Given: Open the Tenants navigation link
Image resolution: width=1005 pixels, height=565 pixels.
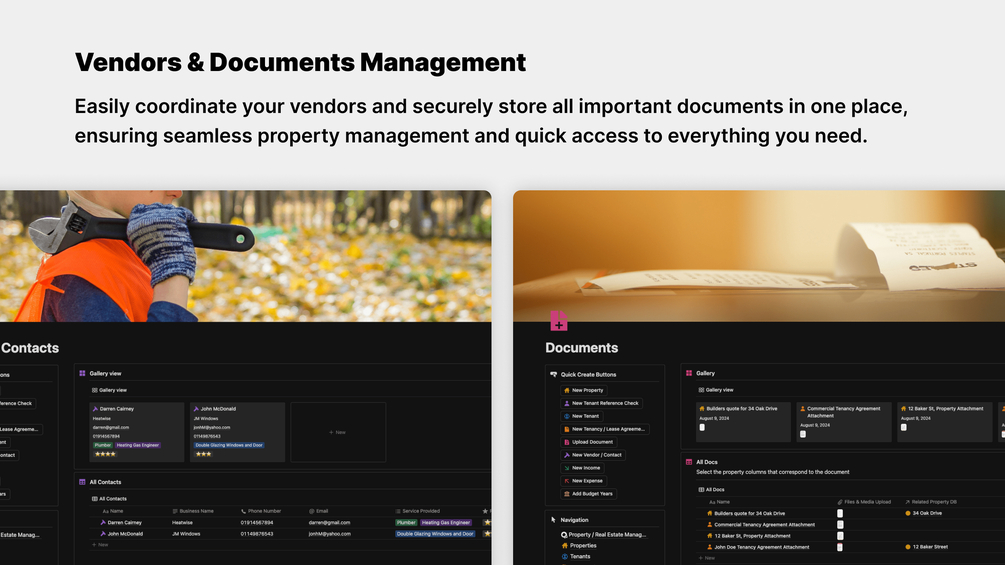Looking at the screenshot, I should [x=576, y=557].
